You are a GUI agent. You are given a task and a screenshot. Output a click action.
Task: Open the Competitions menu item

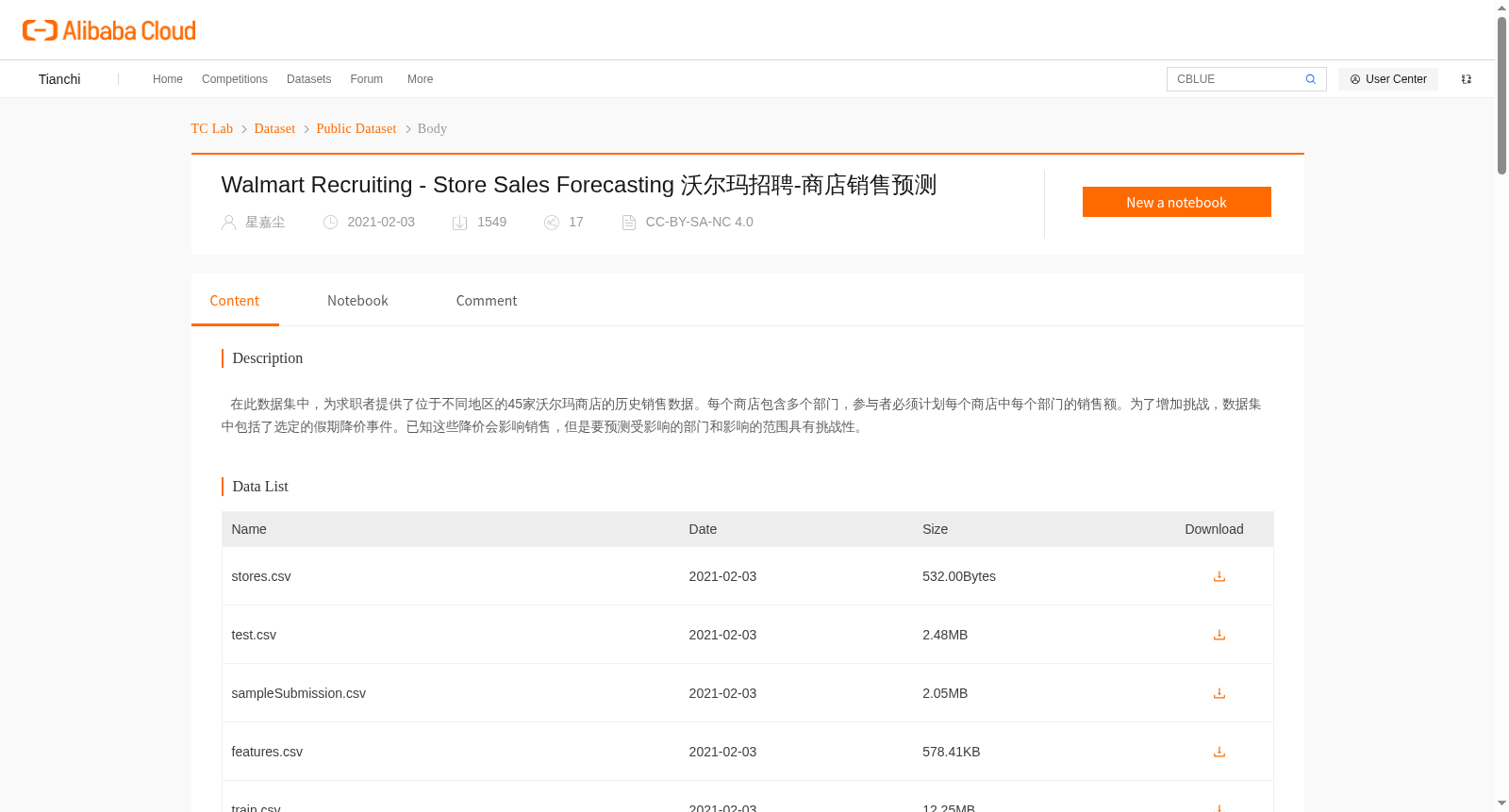pyautogui.click(x=235, y=79)
